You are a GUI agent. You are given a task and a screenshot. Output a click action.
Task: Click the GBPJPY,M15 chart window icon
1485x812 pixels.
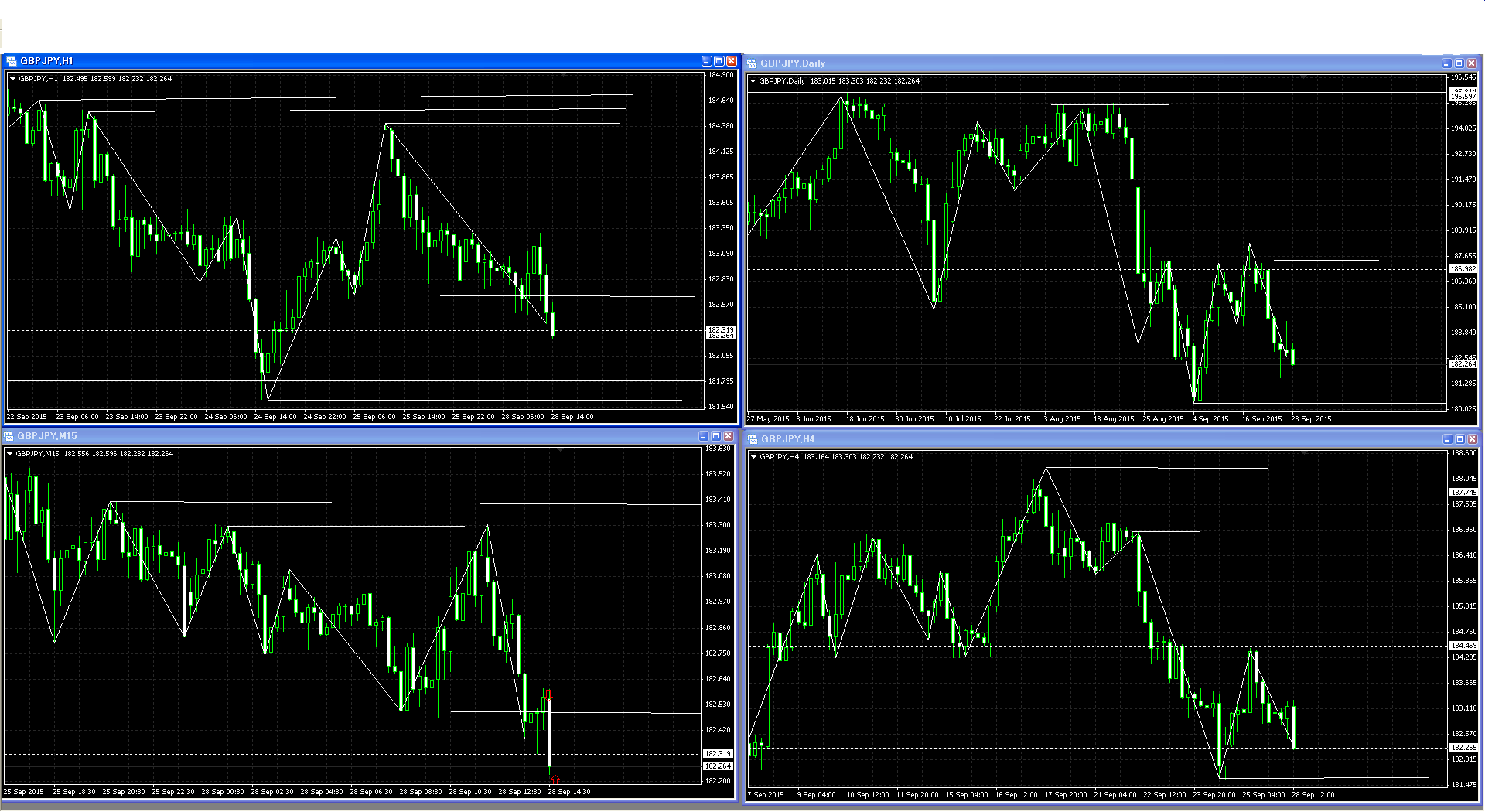tap(9, 436)
